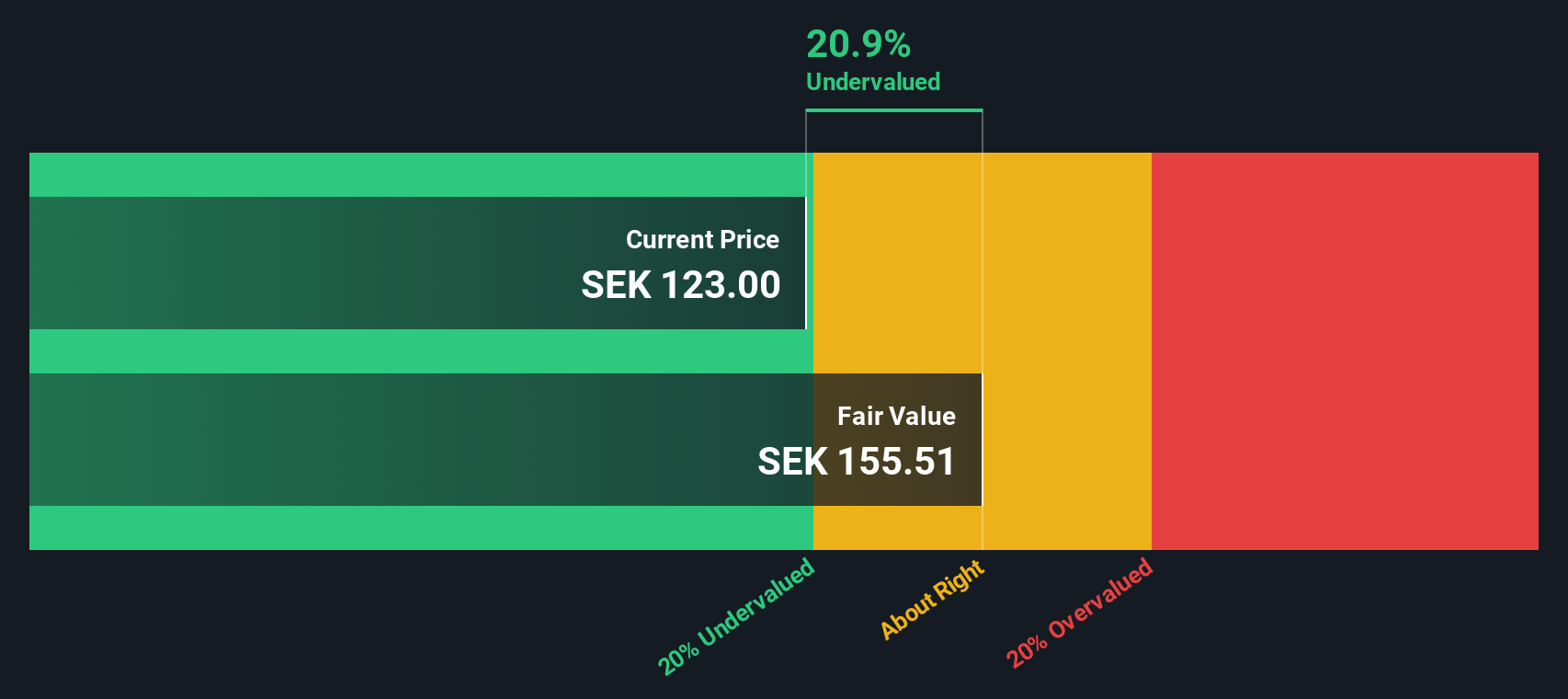Viewport: 1568px width, 699px height.
Task: Click the Current Price label
Action: (x=702, y=239)
